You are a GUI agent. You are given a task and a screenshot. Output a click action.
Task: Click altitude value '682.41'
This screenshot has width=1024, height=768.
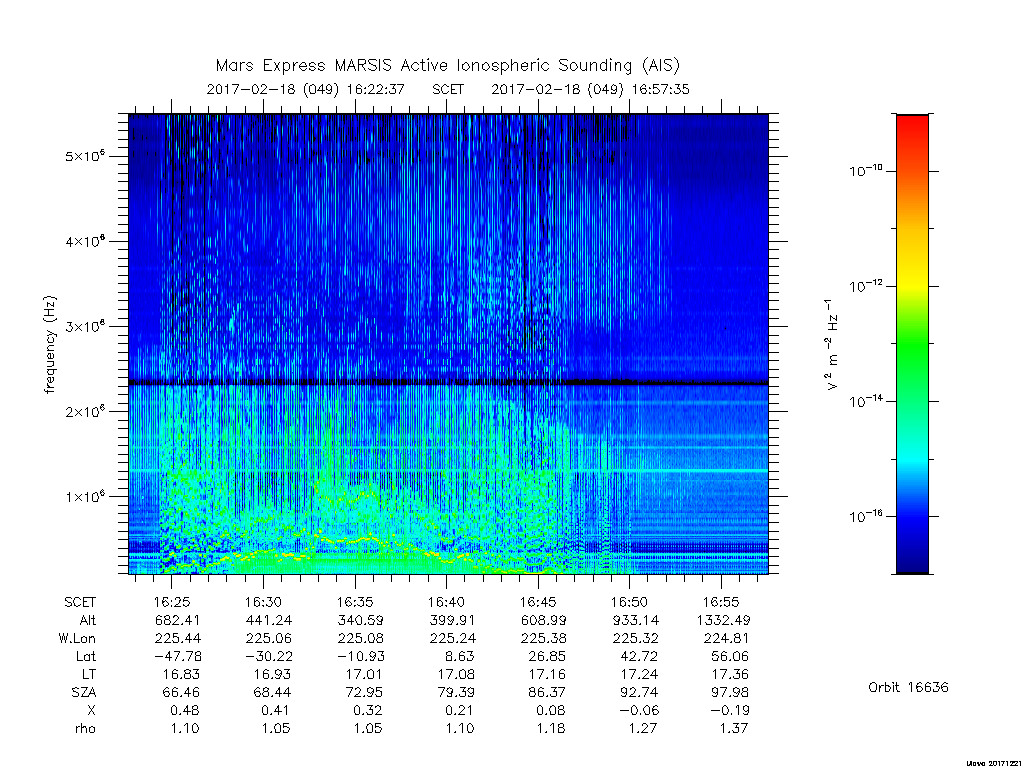coord(178,620)
